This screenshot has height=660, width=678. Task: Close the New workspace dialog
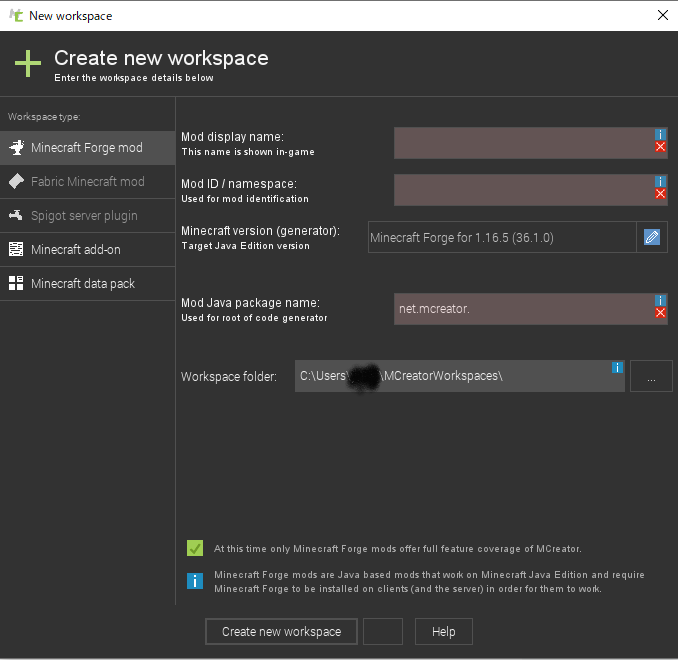point(663,16)
